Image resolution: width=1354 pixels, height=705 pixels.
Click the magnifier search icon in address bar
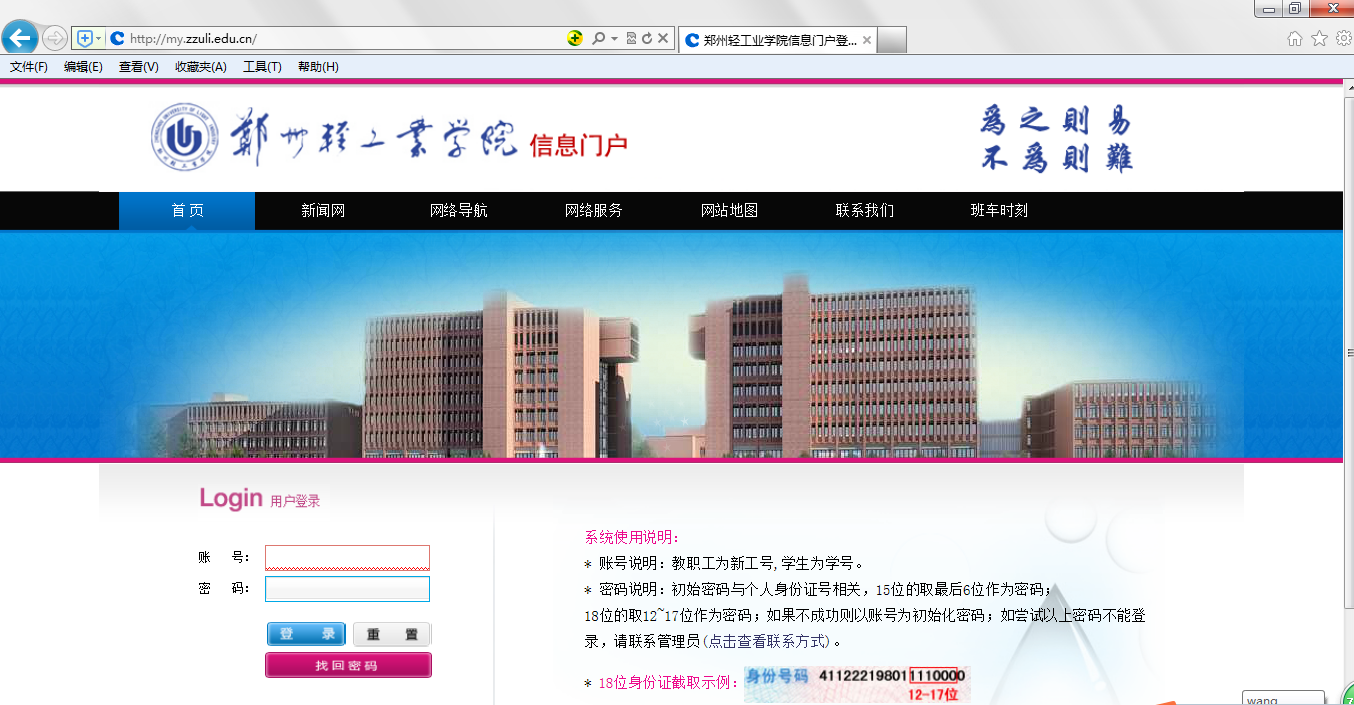click(x=598, y=38)
